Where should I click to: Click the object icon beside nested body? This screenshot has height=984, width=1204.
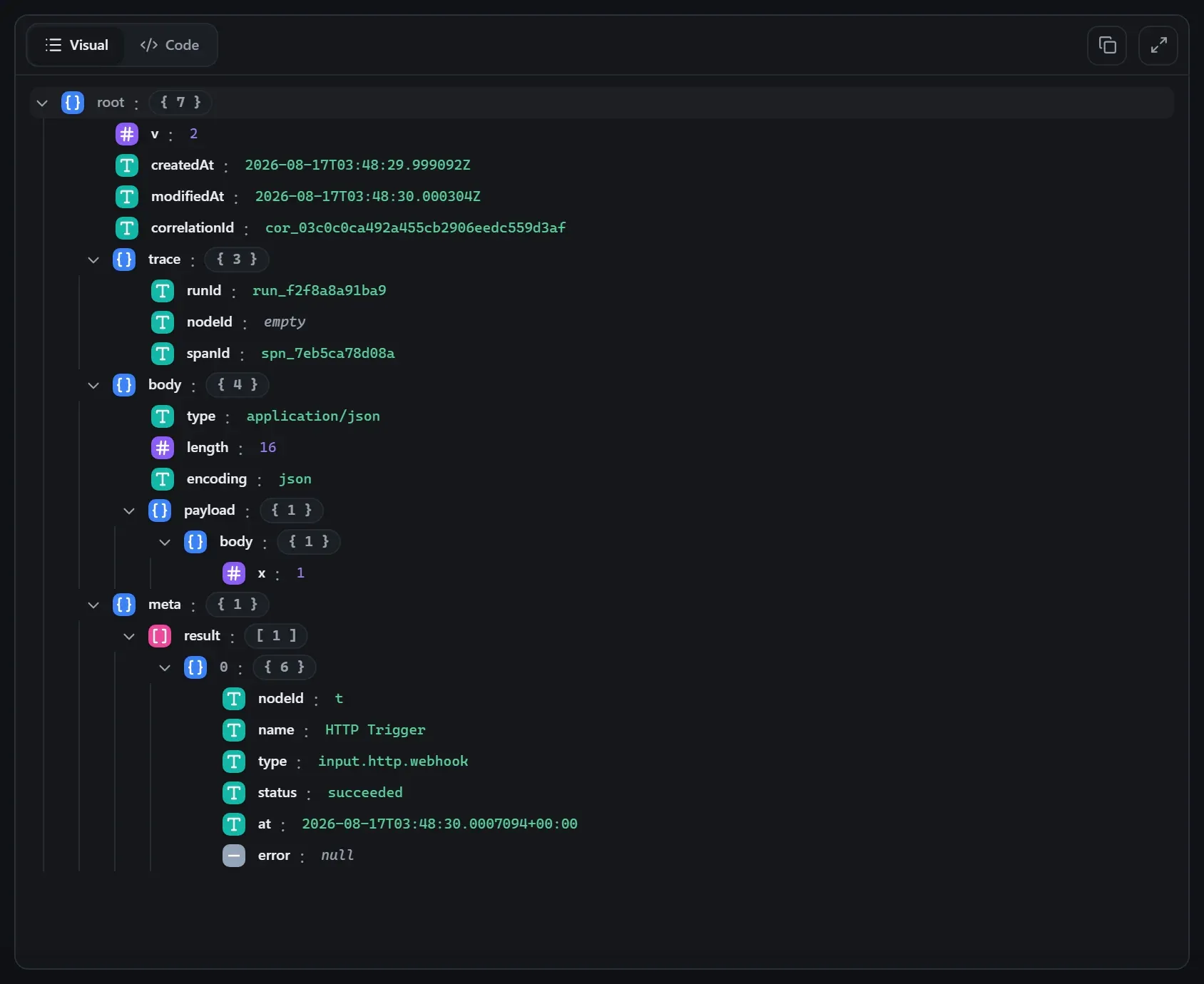point(195,542)
